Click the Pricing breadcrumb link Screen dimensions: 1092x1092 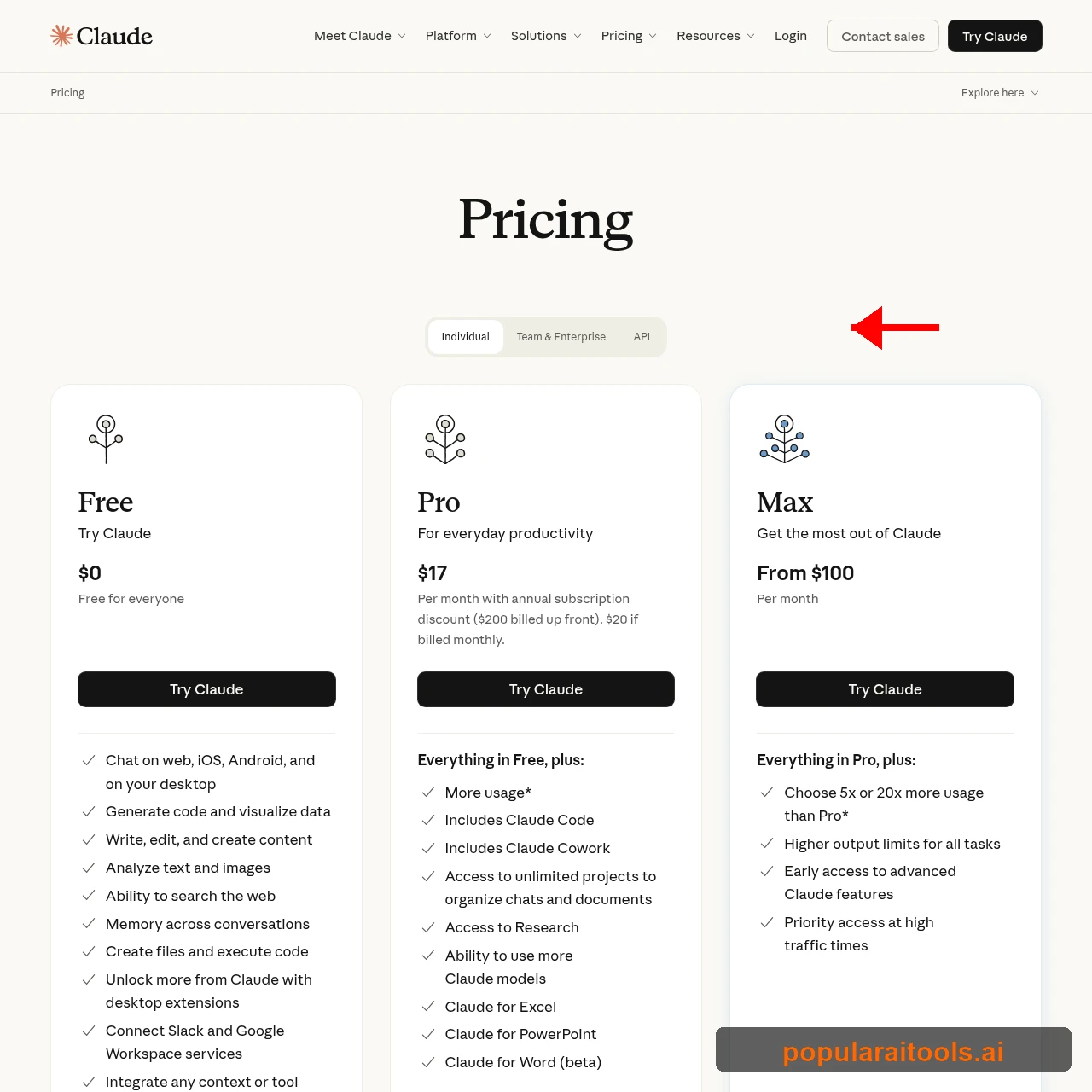point(67,92)
